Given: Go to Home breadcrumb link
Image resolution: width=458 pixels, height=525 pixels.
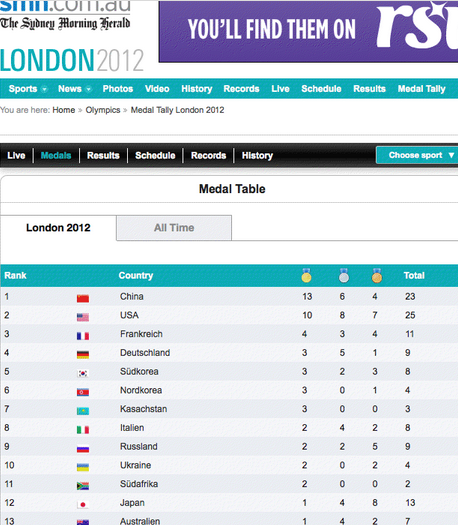Looking at the screenshot, I should tap(64, 110).
